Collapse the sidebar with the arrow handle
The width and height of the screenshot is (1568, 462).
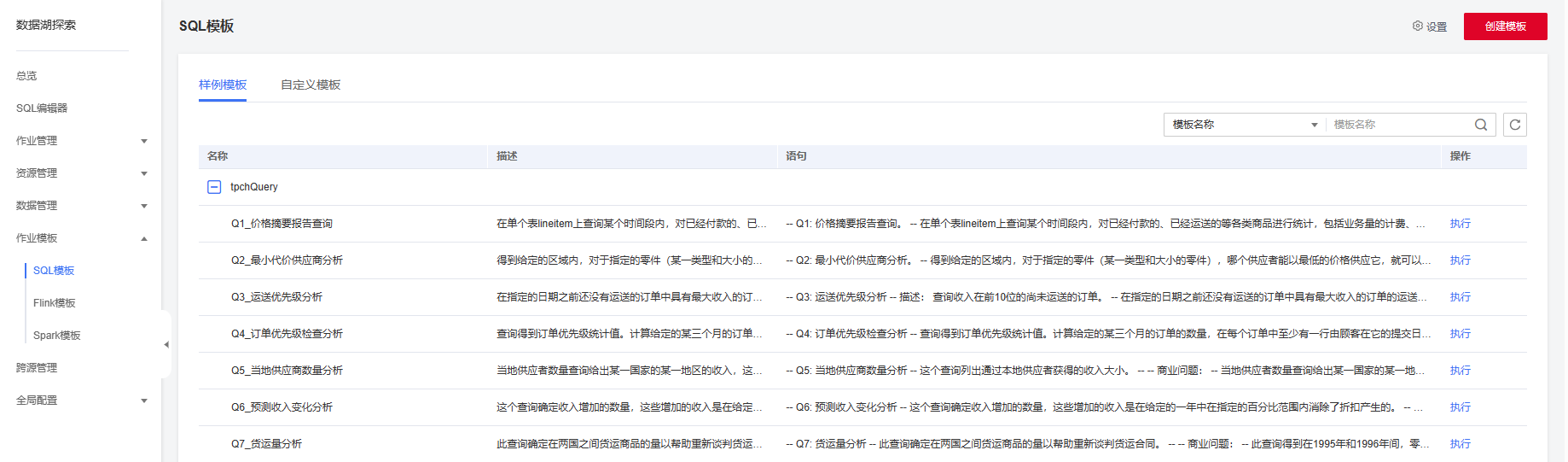[x=166, y=344]
